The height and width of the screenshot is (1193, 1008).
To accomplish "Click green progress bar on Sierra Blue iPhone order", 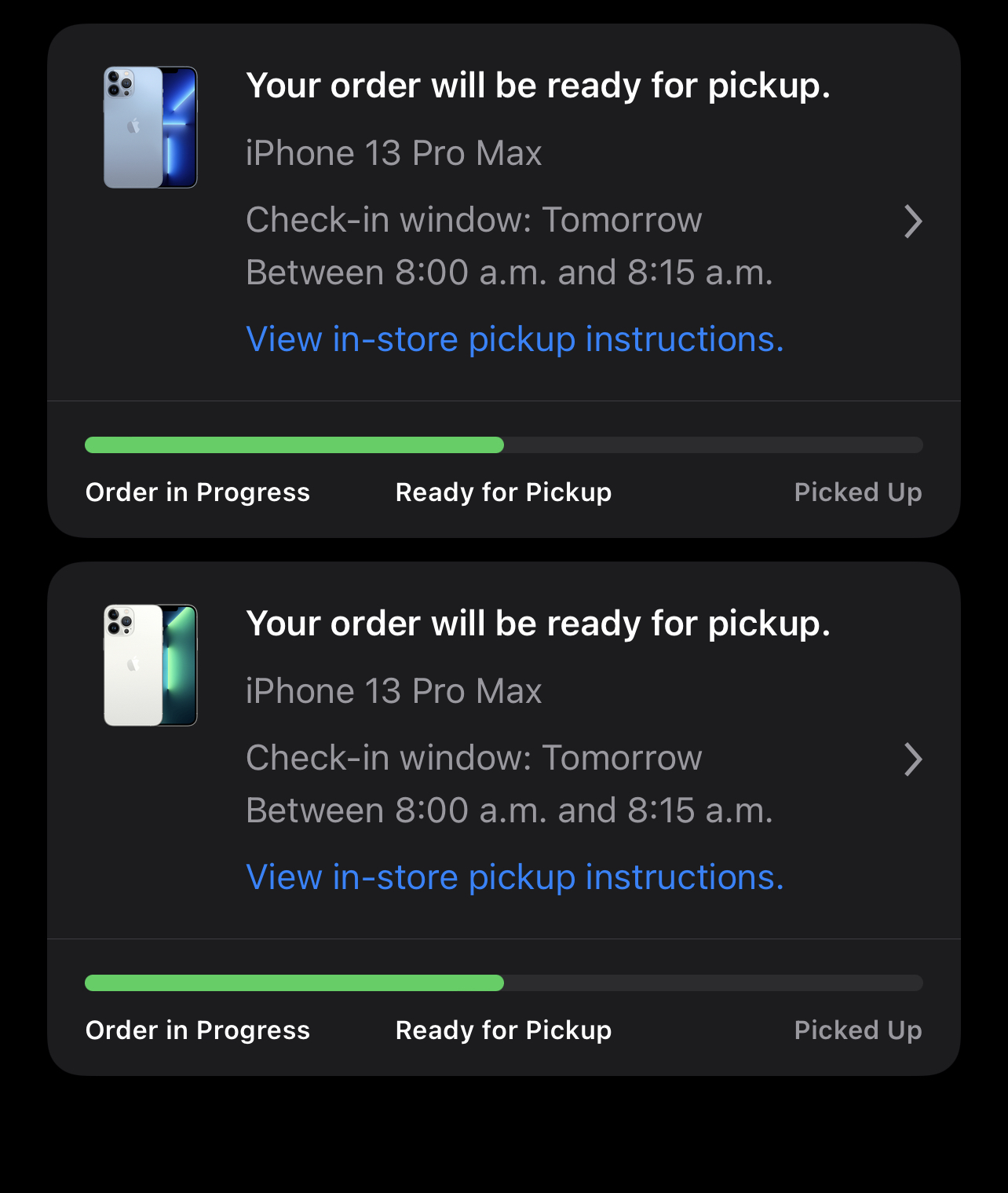I will click(294, 445).
